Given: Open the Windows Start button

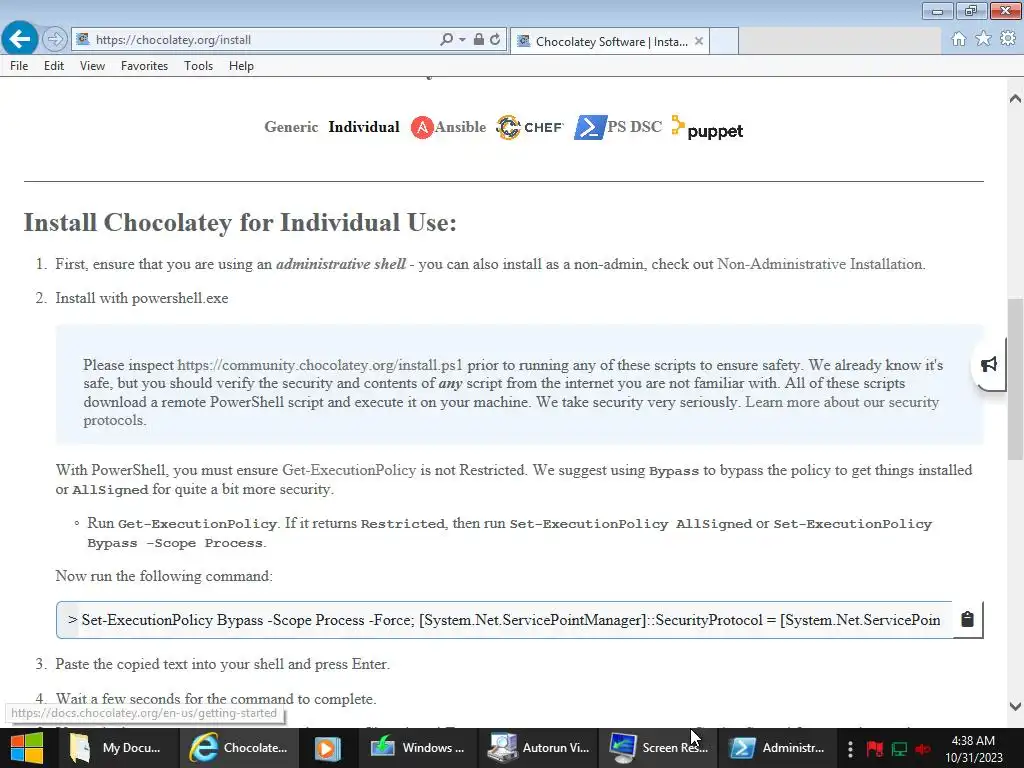Looking at the screenshot, I should point(26,748).
